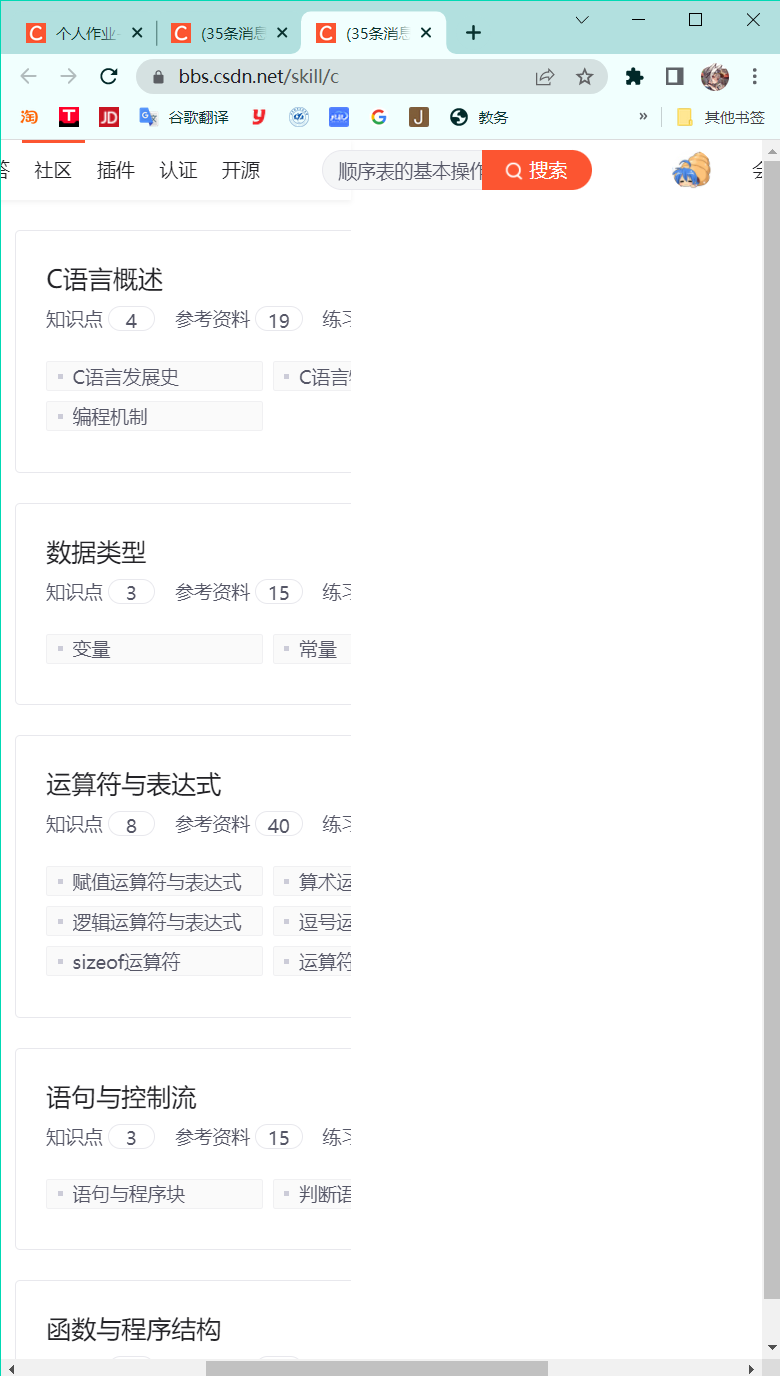Open the Google bookmark icon
This screenshot has width=780, height=1376.
378,117
